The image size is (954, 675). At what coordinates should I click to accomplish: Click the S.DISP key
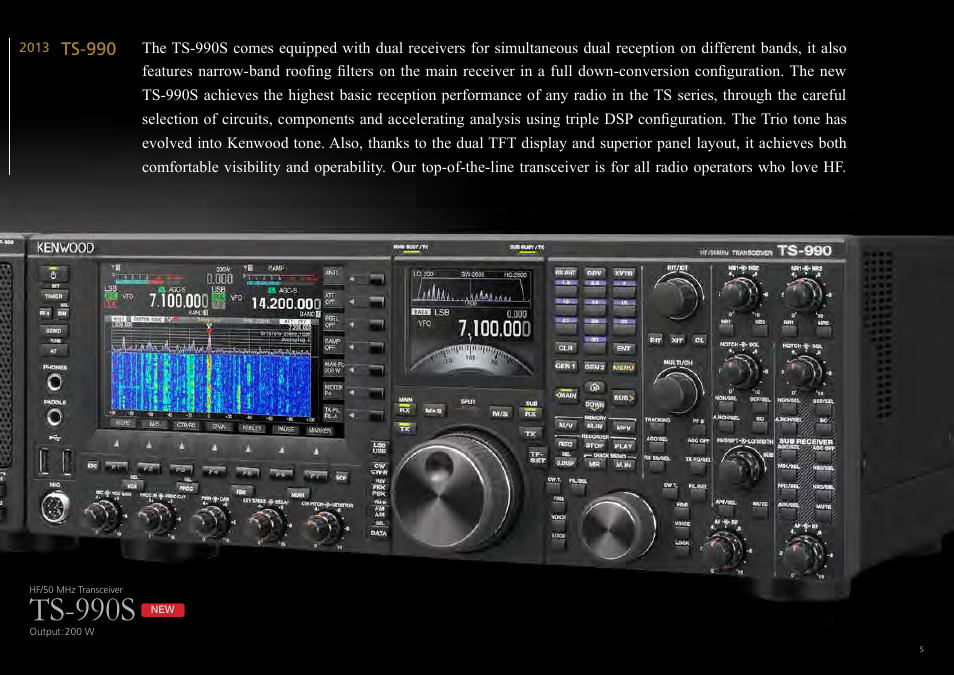tap(565, 463)
